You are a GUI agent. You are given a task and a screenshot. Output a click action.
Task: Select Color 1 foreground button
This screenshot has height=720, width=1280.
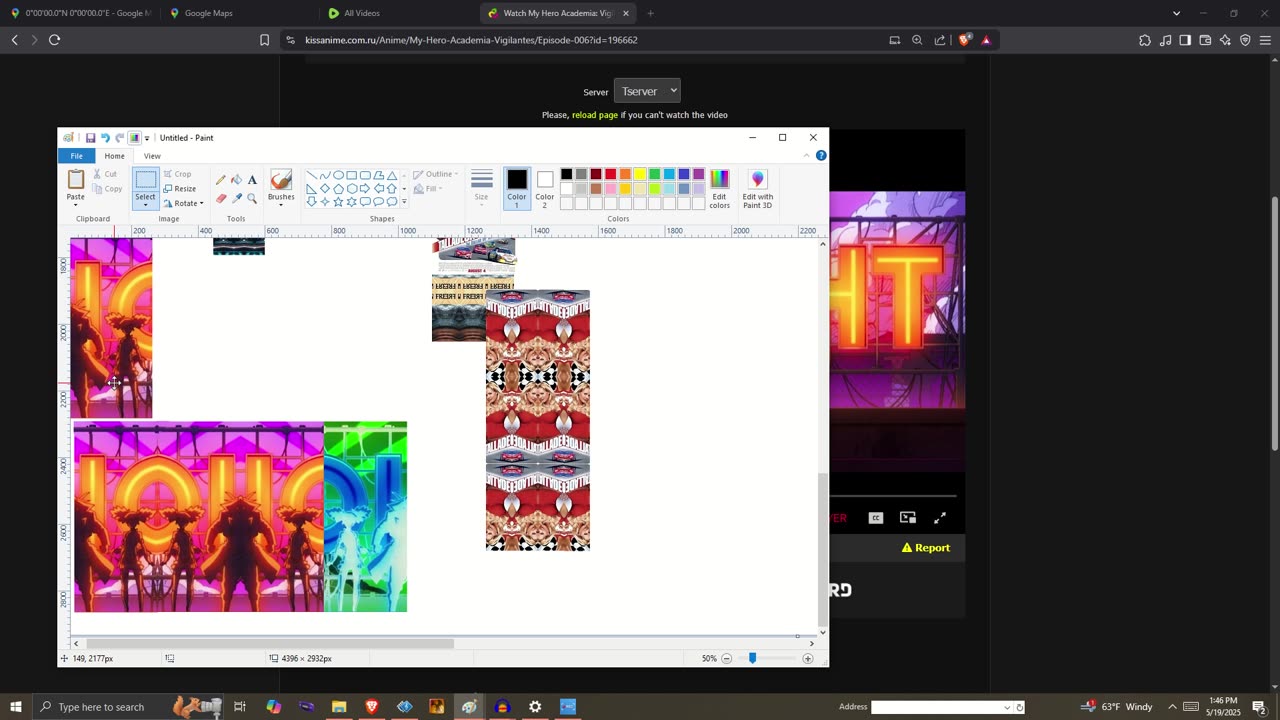(516, 189)
